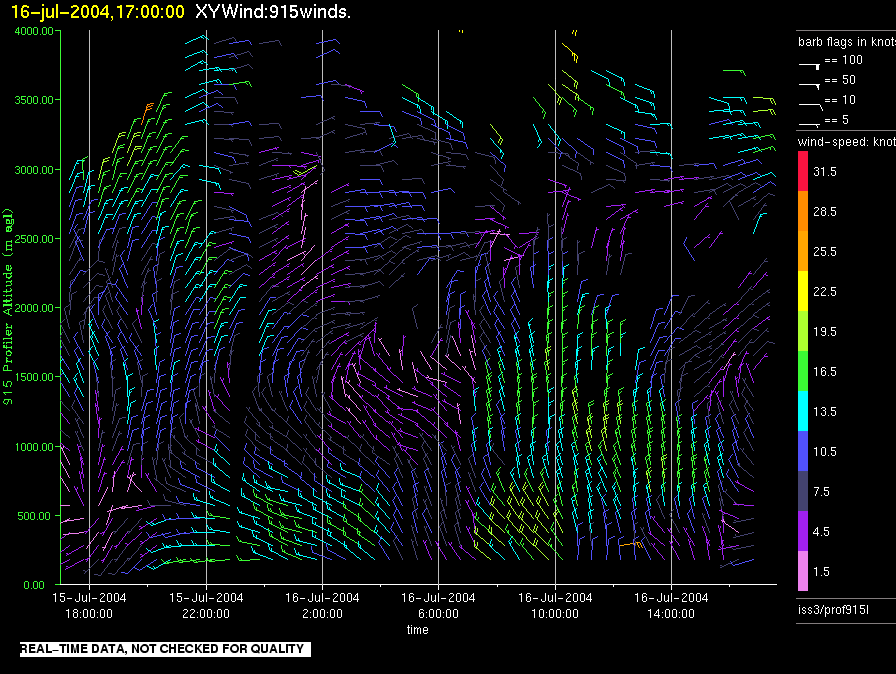
Task: Click the green 16.5 knots color swatch
Action: tap(803, 371)
